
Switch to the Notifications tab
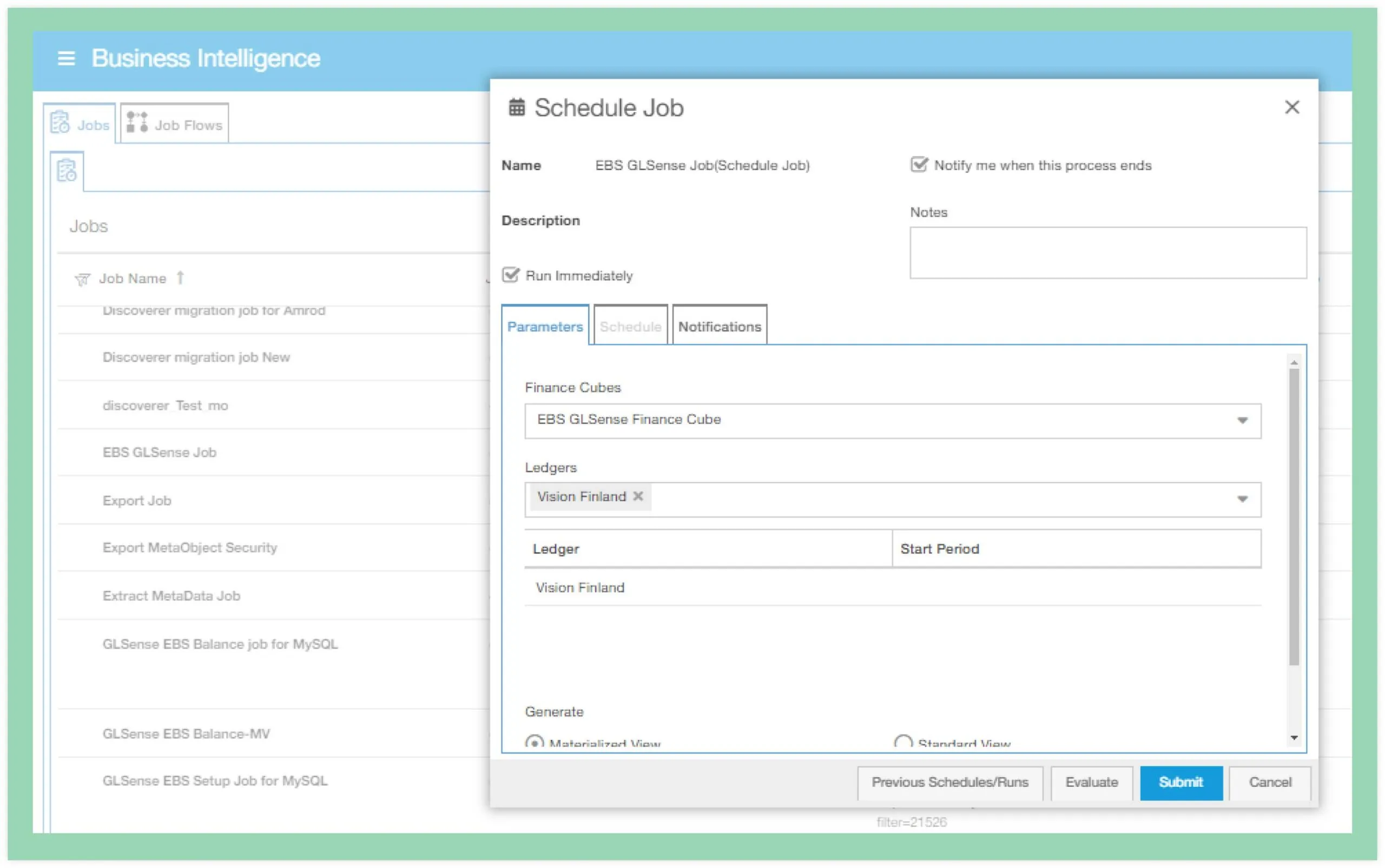(719, 327)
